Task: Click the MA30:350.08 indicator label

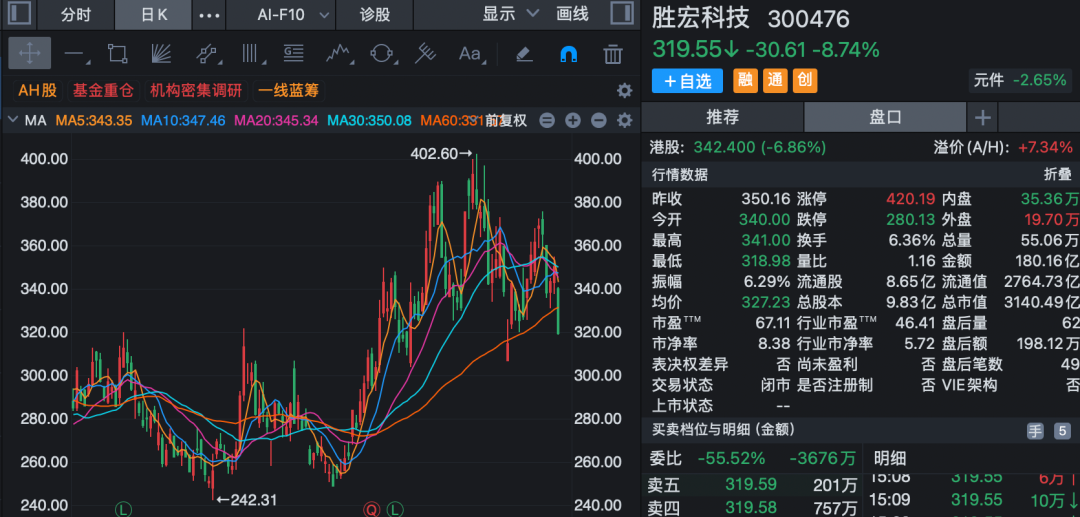Action: pos(369,120)
